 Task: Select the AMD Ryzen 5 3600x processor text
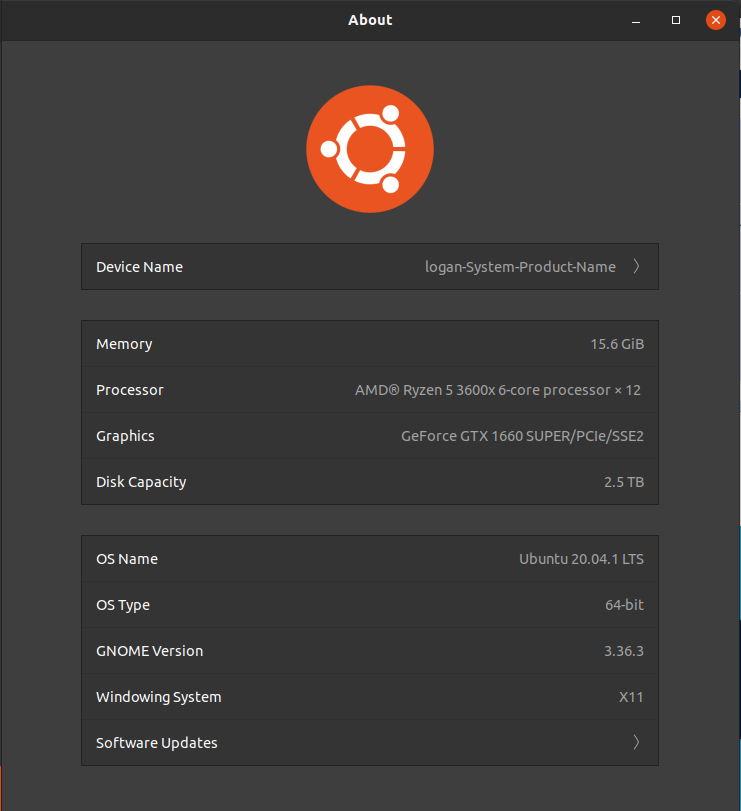[498, 390]
